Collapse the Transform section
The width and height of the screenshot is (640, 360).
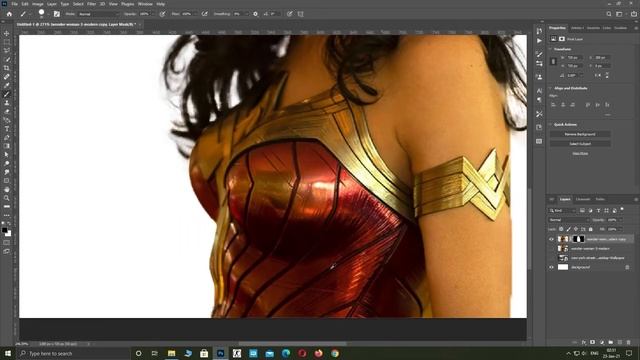[x=551, y=49]
